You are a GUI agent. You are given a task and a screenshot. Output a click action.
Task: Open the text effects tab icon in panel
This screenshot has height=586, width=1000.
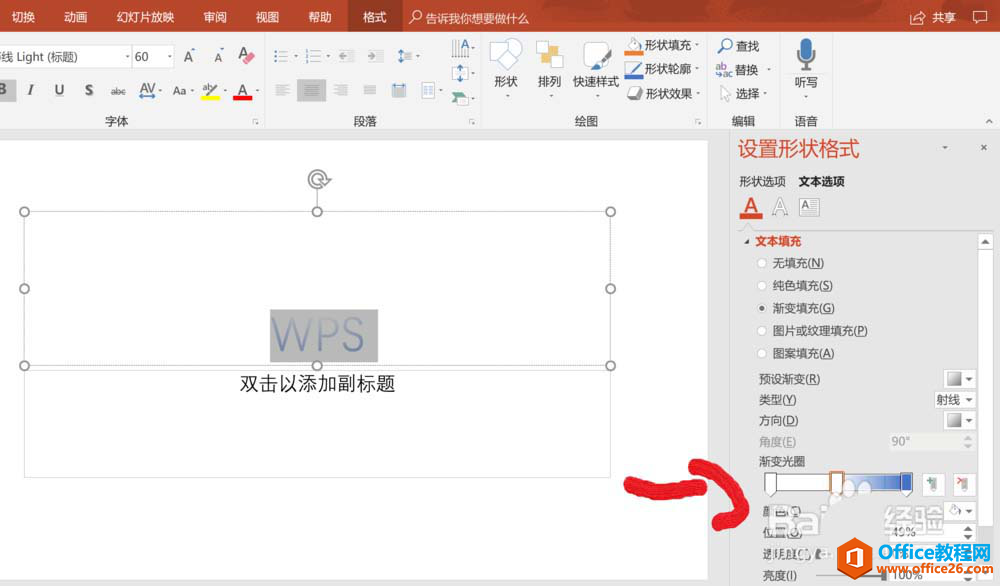[780, 207]
